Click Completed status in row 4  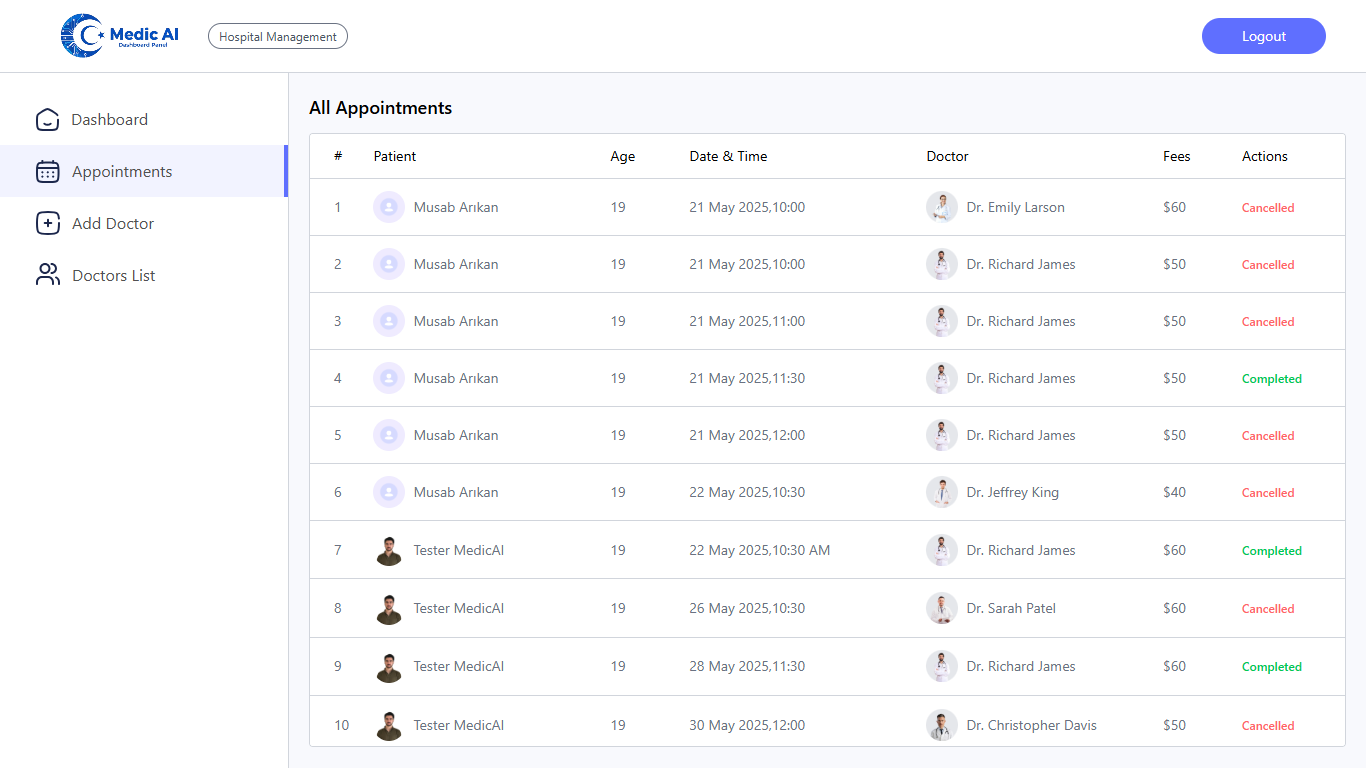(1271, 379)
